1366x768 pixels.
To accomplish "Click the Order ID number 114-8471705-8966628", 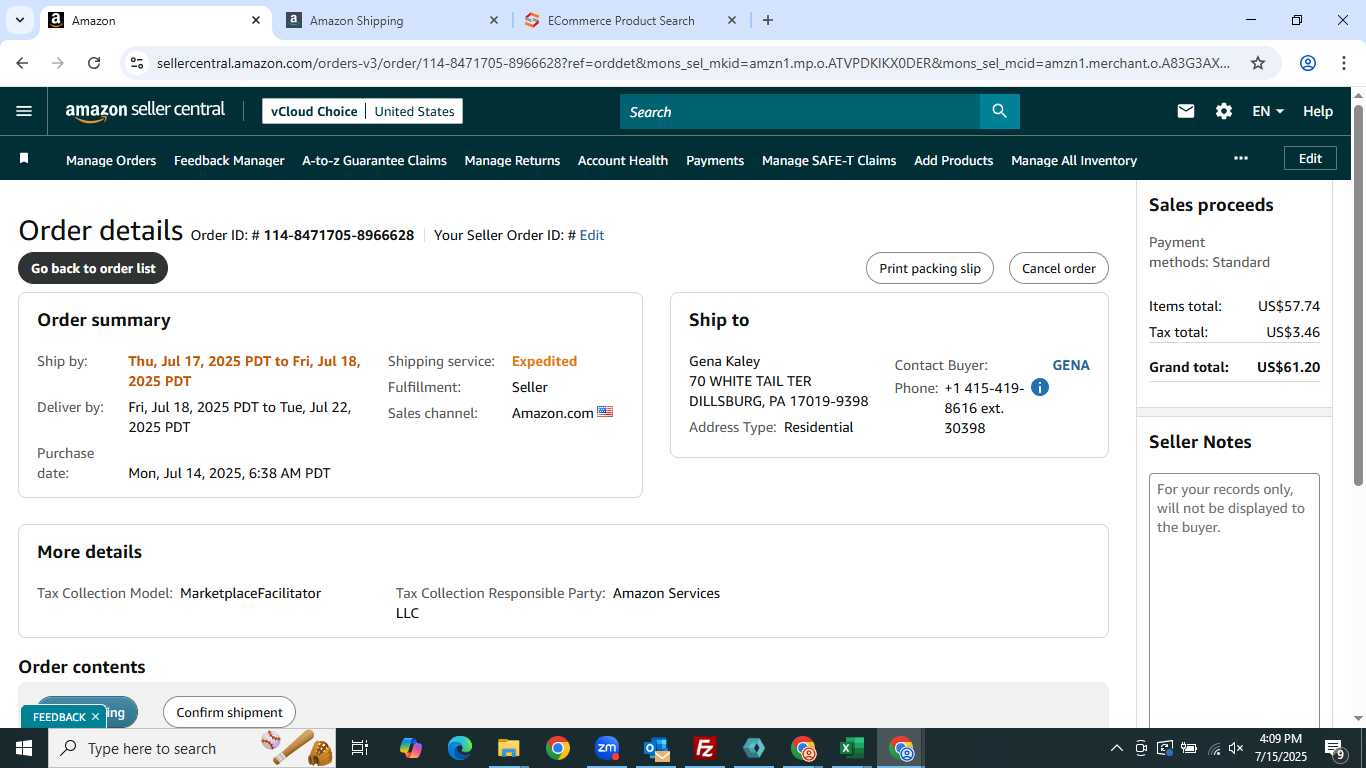I will [339, 235].
